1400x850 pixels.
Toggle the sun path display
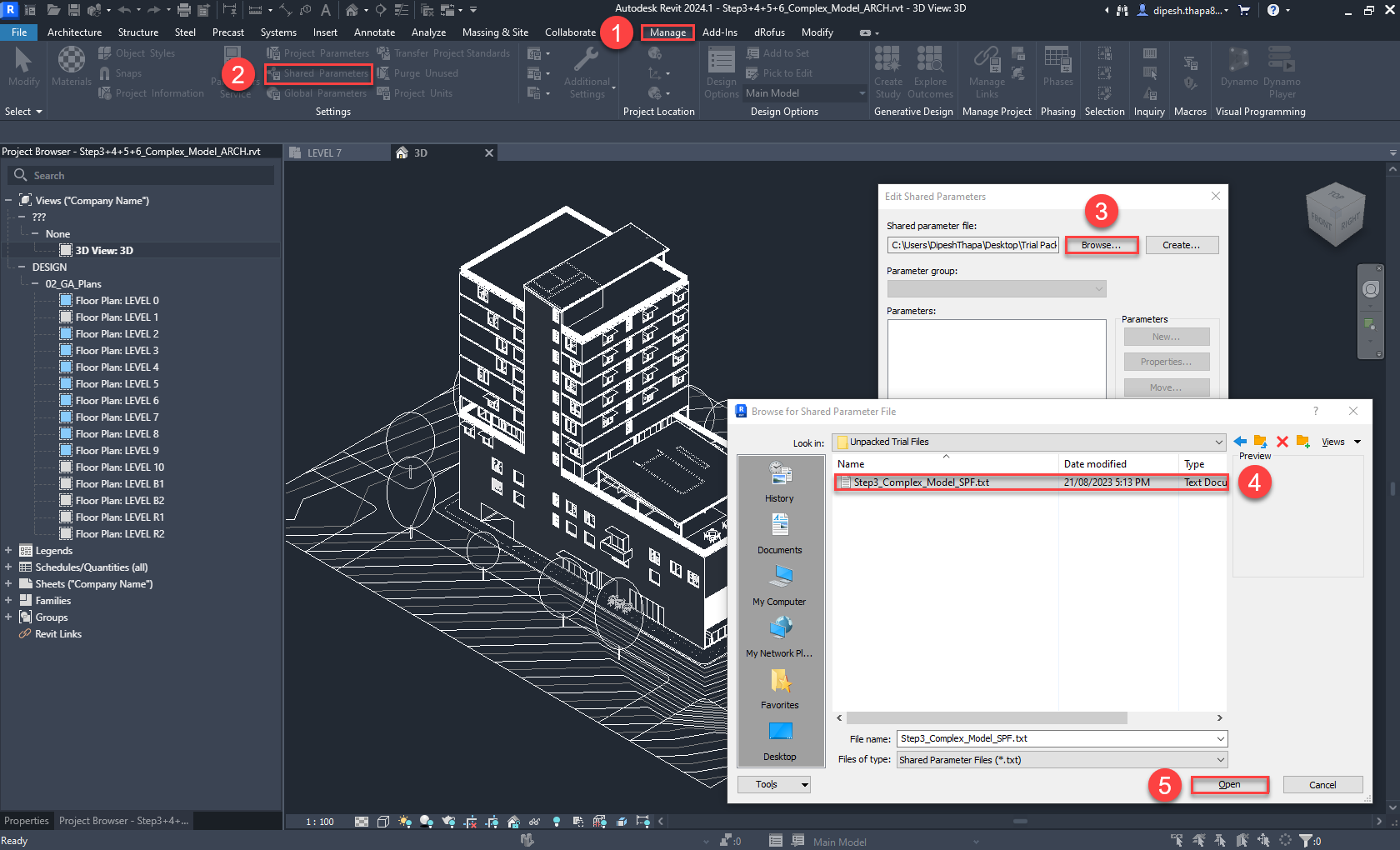[x=404, y=822]
